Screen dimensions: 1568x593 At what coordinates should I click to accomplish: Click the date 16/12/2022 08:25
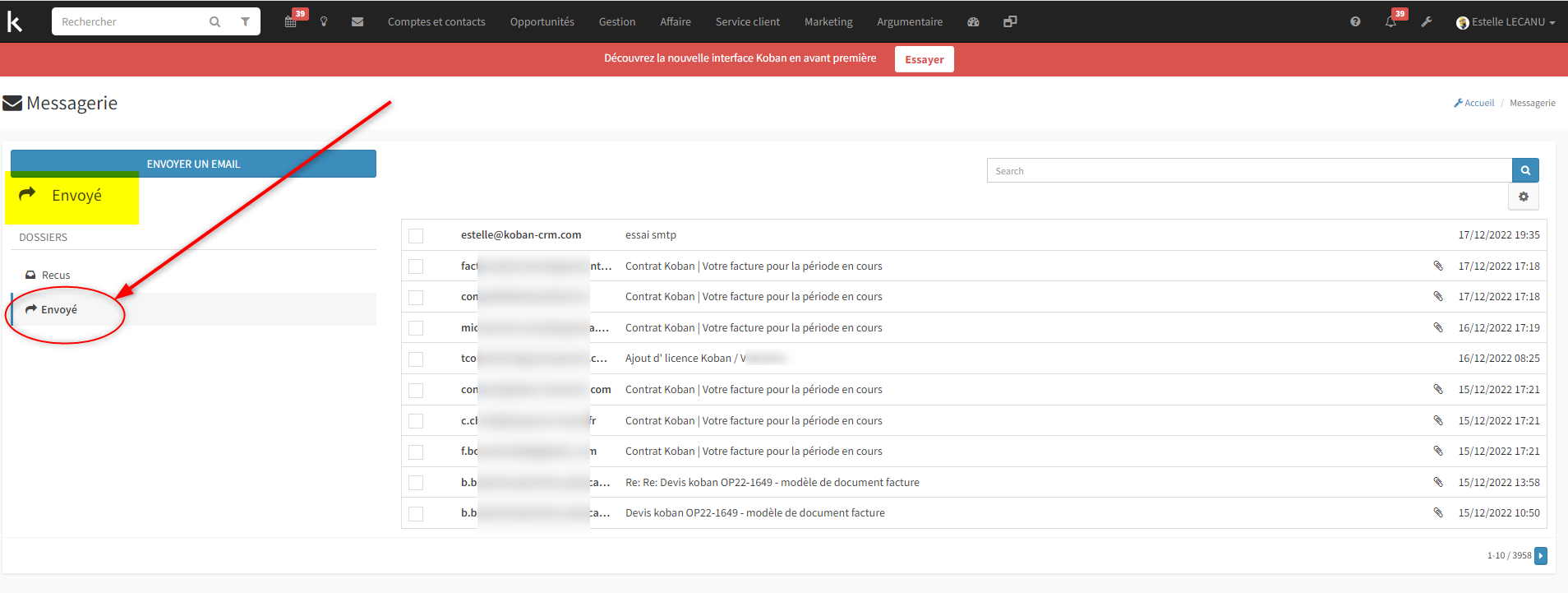[x=1499, y=358]
